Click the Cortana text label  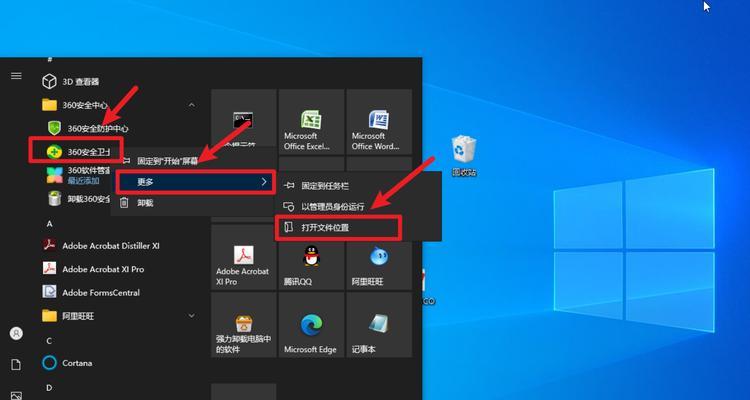pos(77,363)
